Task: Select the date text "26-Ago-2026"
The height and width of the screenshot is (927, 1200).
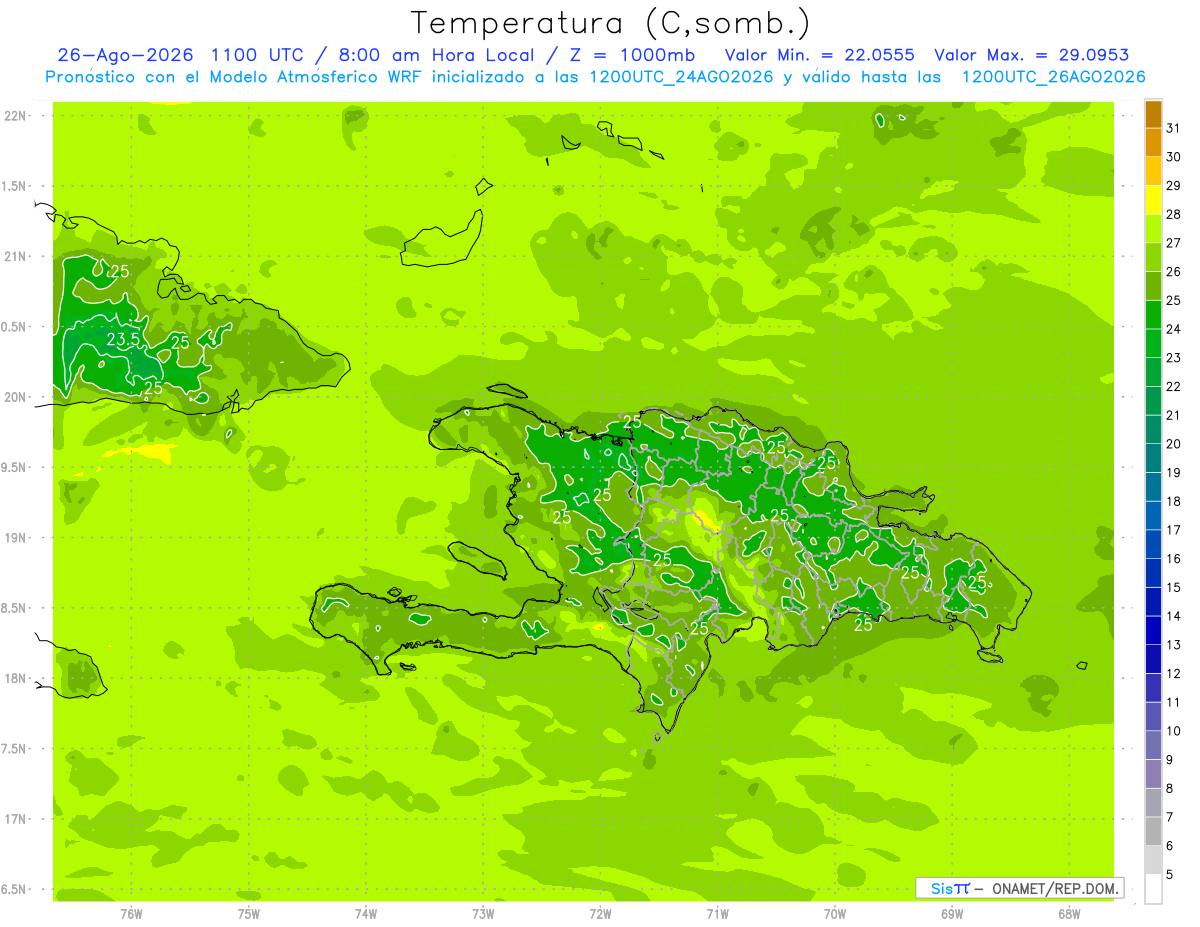Action: (x=126, y=55)
